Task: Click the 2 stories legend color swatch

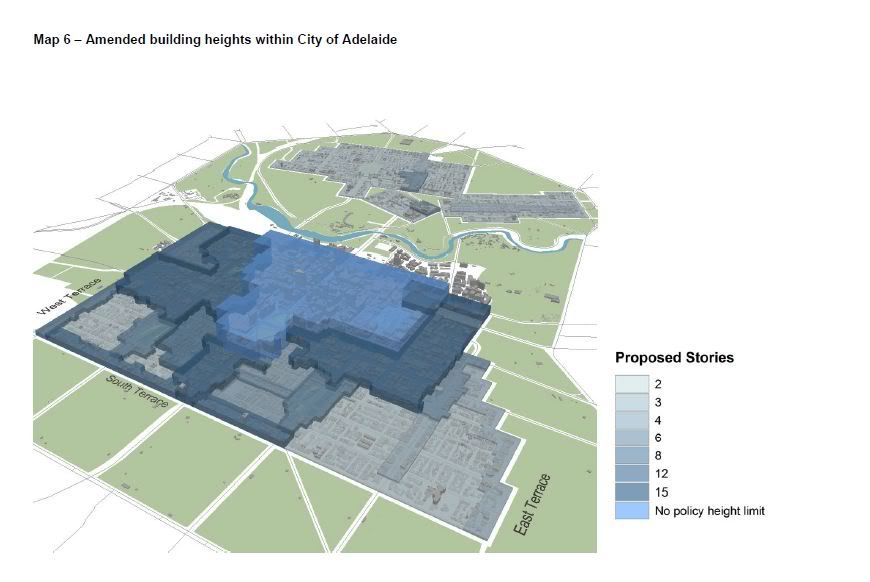Action: [631, 384]
